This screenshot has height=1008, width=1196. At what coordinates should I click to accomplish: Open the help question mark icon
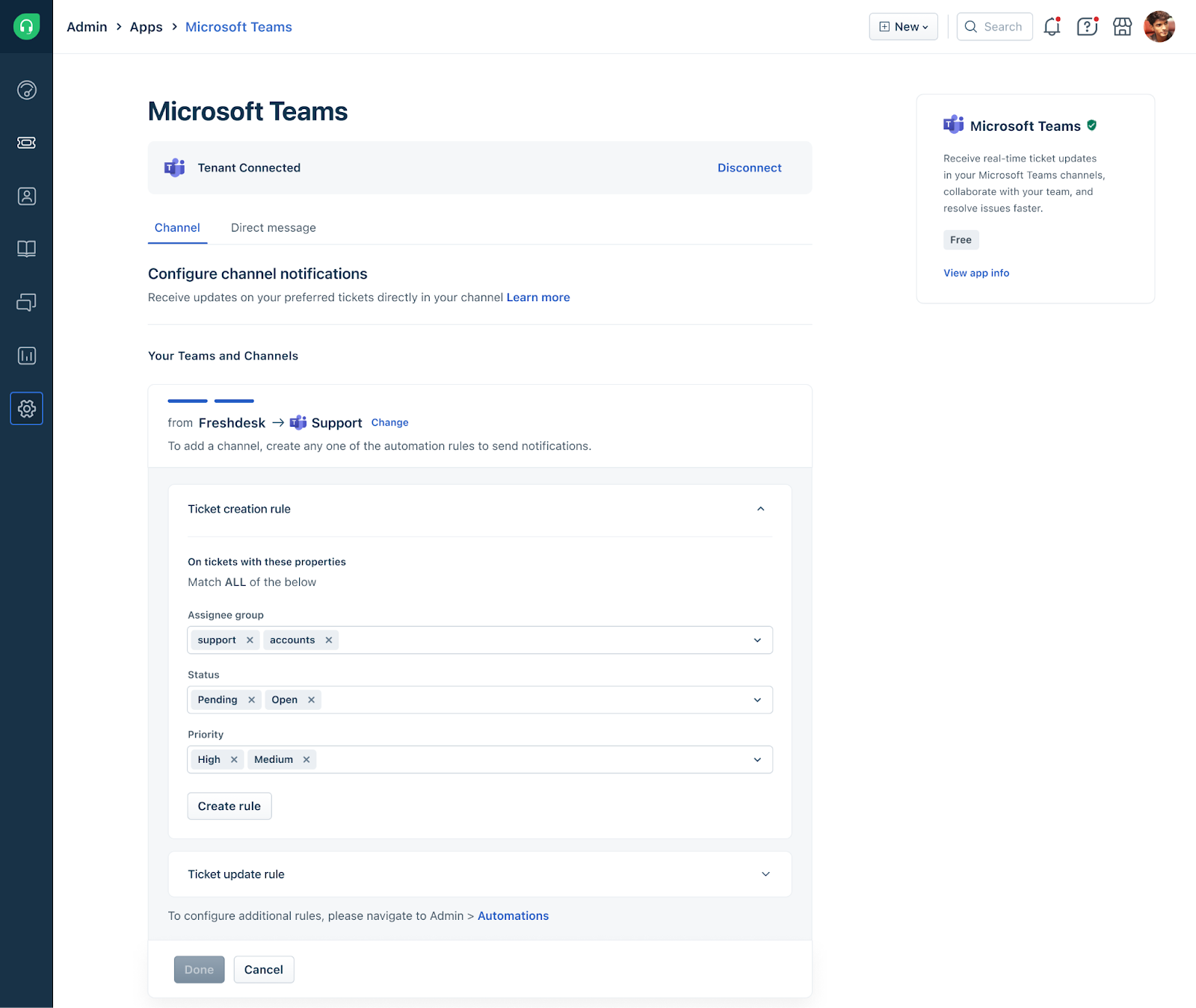coord(1087,27)
